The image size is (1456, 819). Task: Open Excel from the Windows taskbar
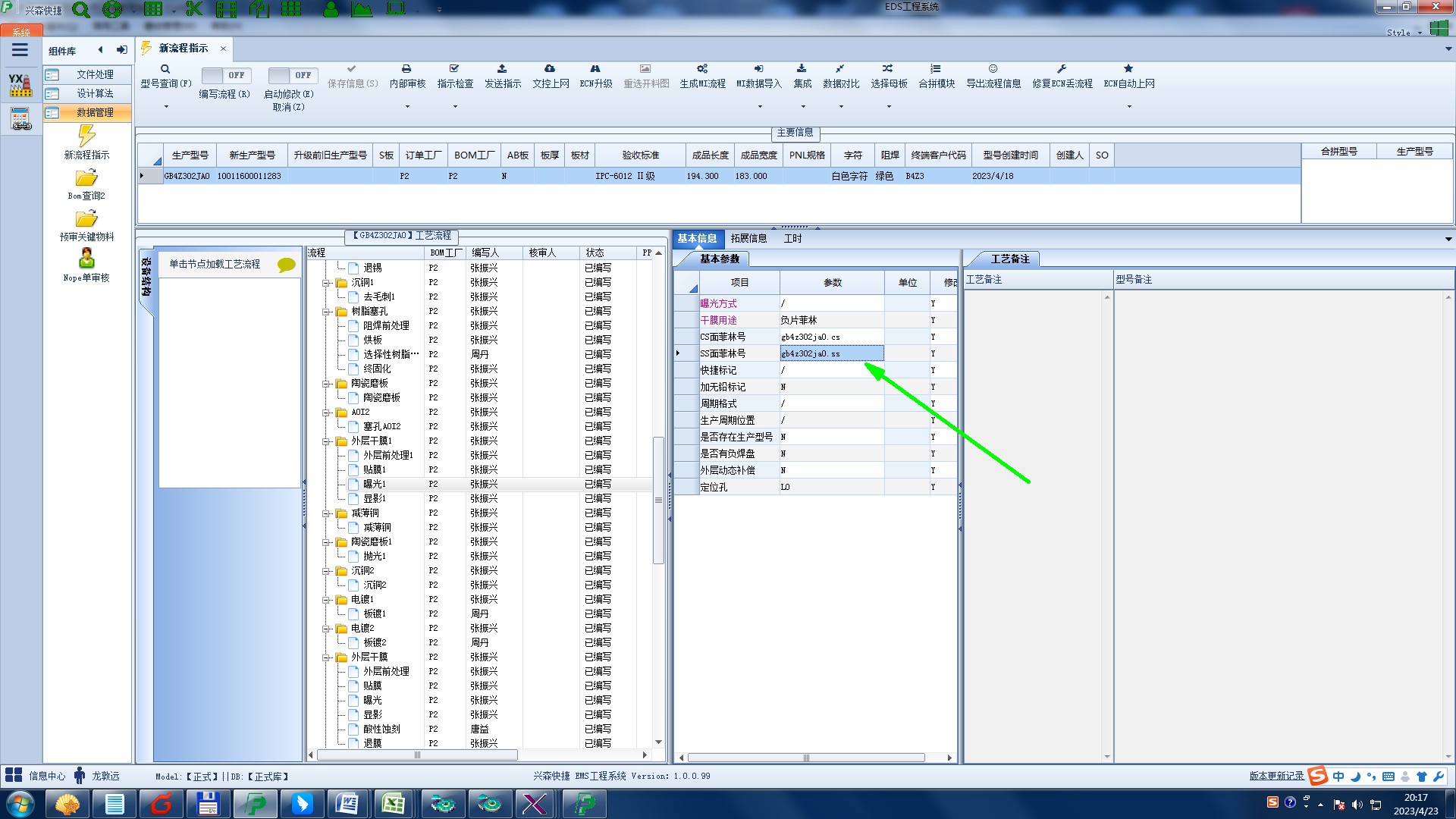pos(393,804)
